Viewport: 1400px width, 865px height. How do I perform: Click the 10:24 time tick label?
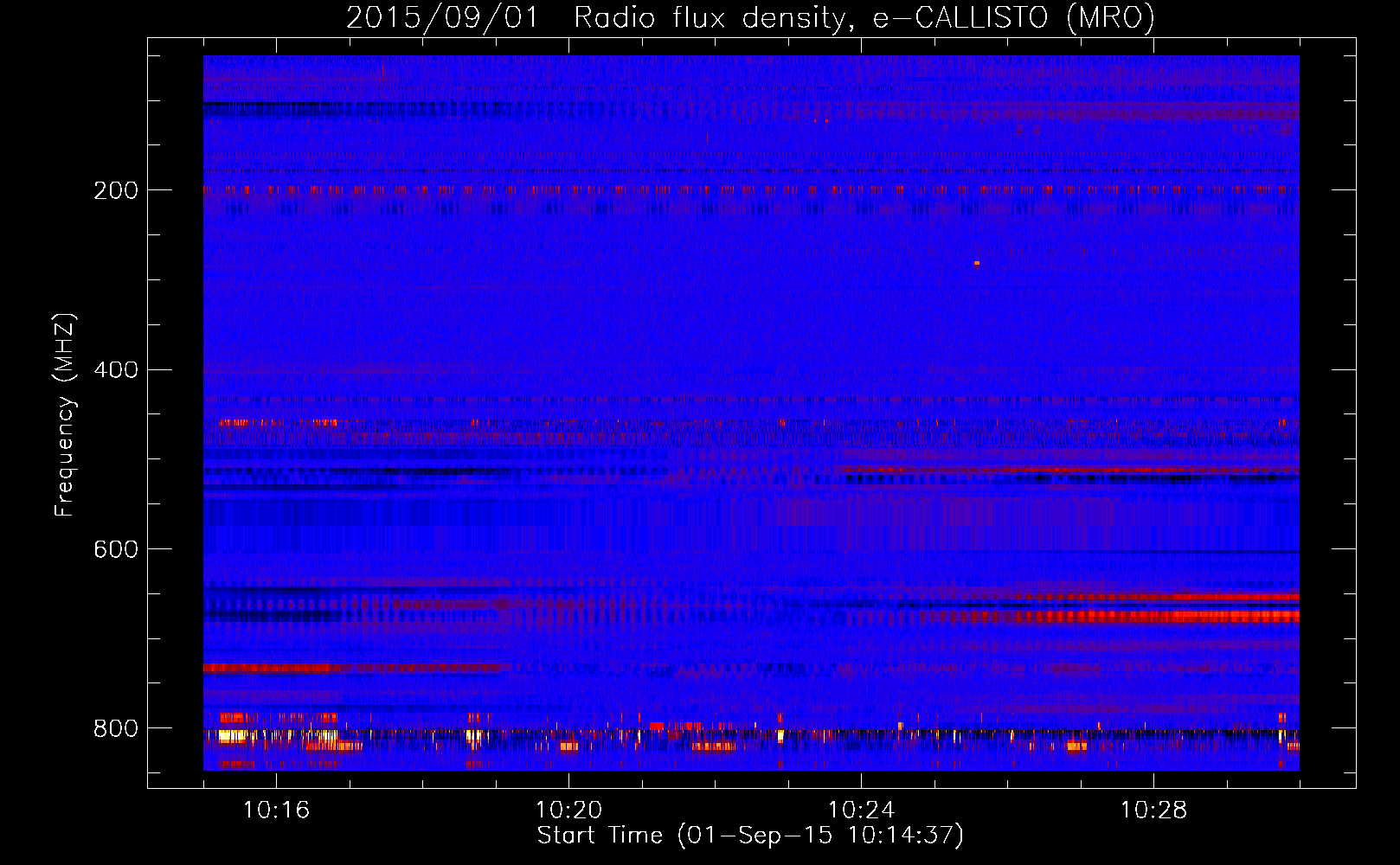coord(861,810)
